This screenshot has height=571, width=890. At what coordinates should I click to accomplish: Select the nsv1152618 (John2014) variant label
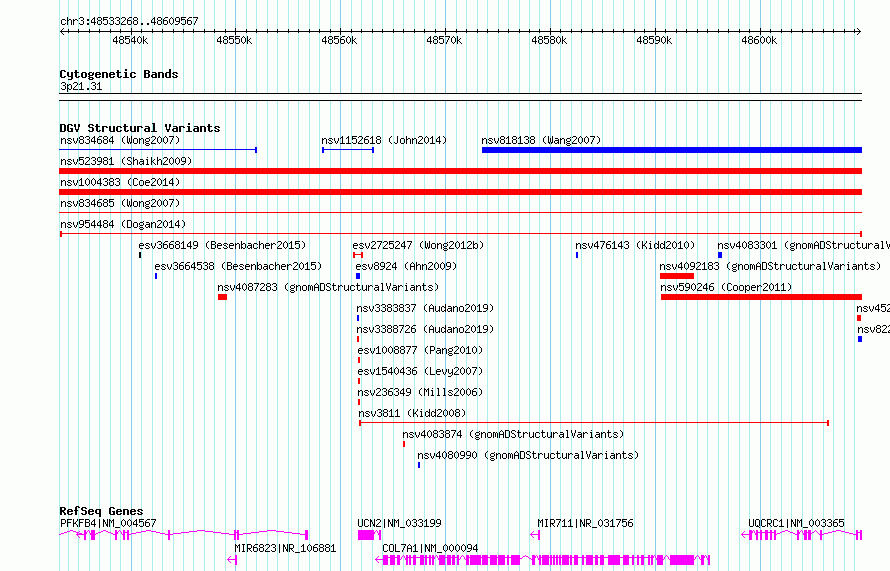[x=384, y=140]
